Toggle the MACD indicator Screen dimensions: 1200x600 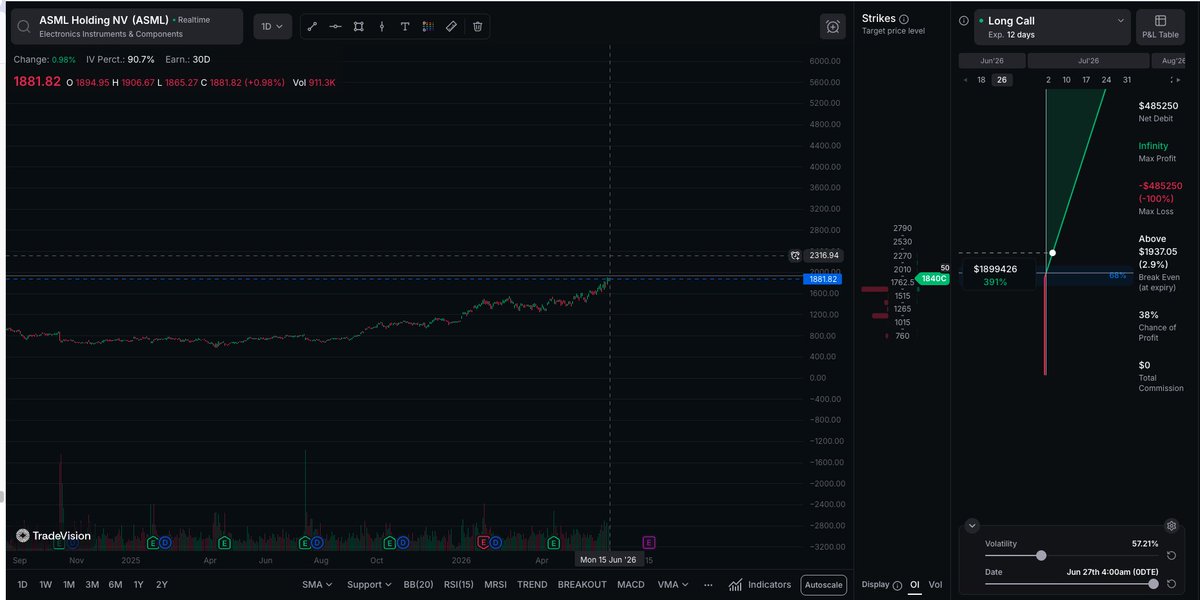click(631, 585)
